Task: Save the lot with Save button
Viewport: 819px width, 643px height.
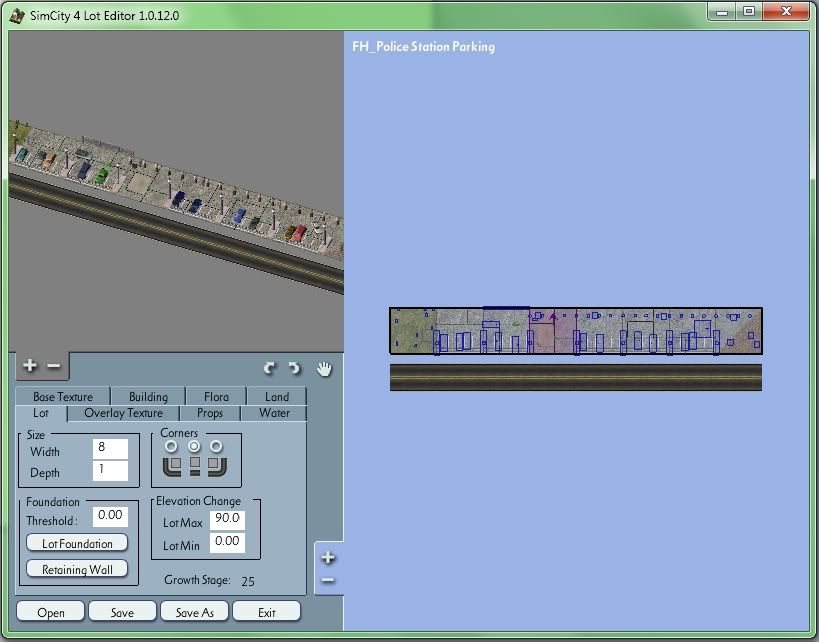Action: click(122, 612)
